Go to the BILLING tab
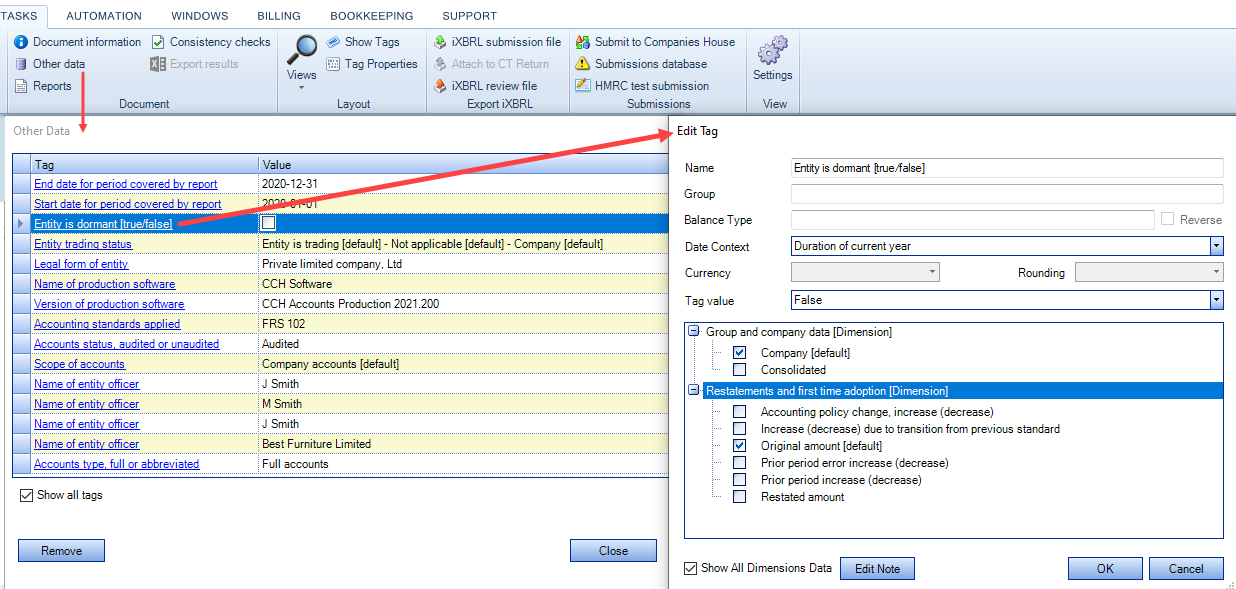Screen dimensions: 1236x589 (x=278, y=16)
